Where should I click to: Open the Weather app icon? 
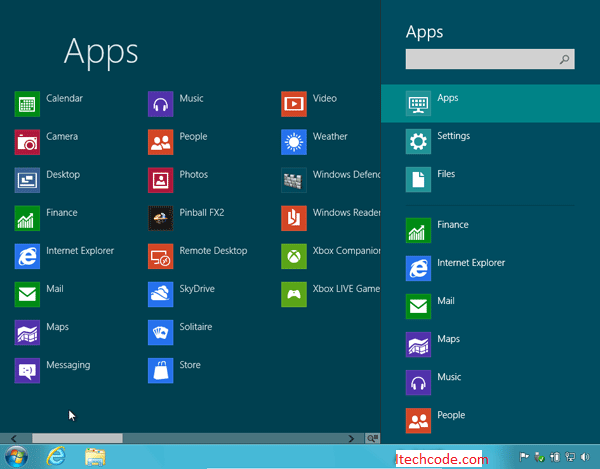coord(294,142)
